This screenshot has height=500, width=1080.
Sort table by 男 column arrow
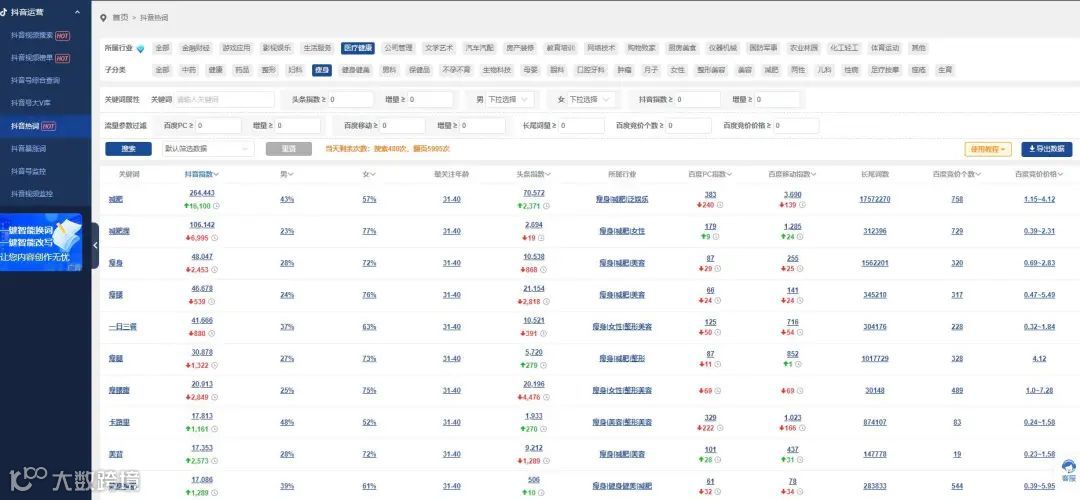coord(291,175)
